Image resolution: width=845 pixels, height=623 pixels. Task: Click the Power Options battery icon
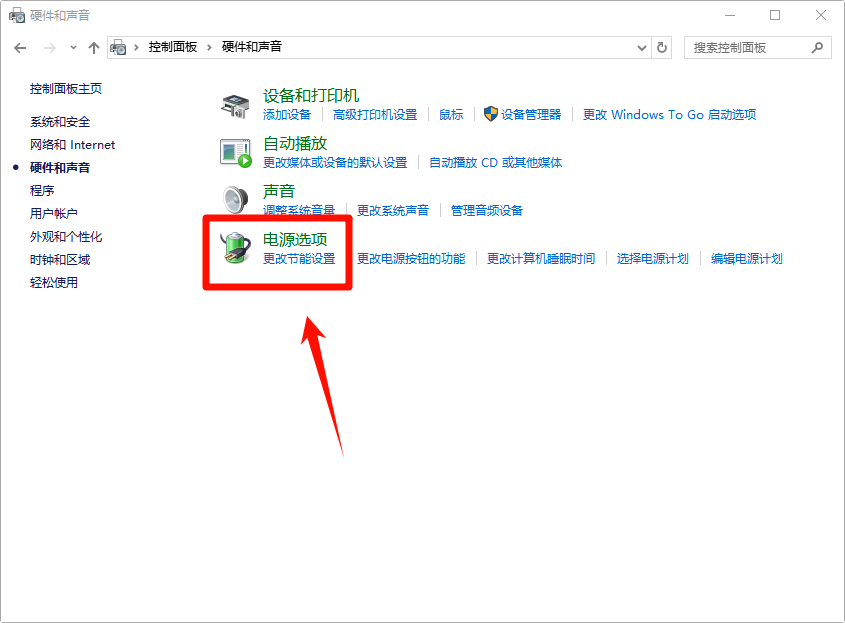click(x=236, y=248)
